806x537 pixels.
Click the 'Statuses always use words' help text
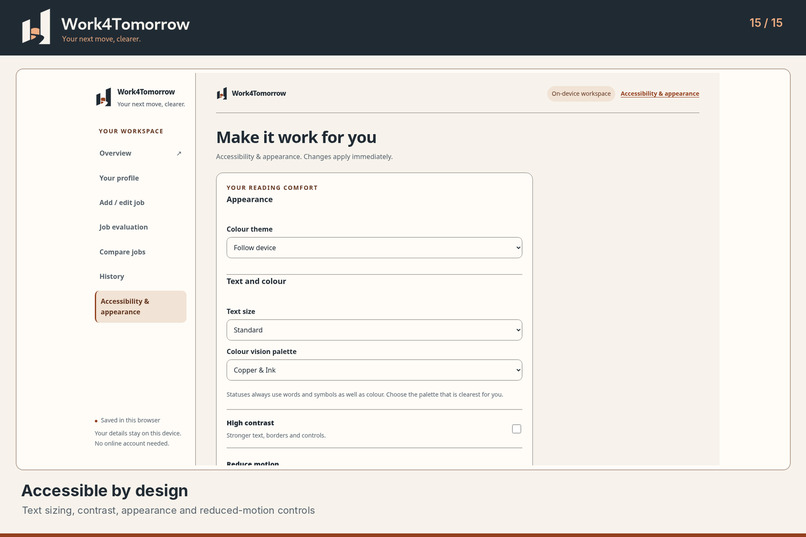point(365,395)
